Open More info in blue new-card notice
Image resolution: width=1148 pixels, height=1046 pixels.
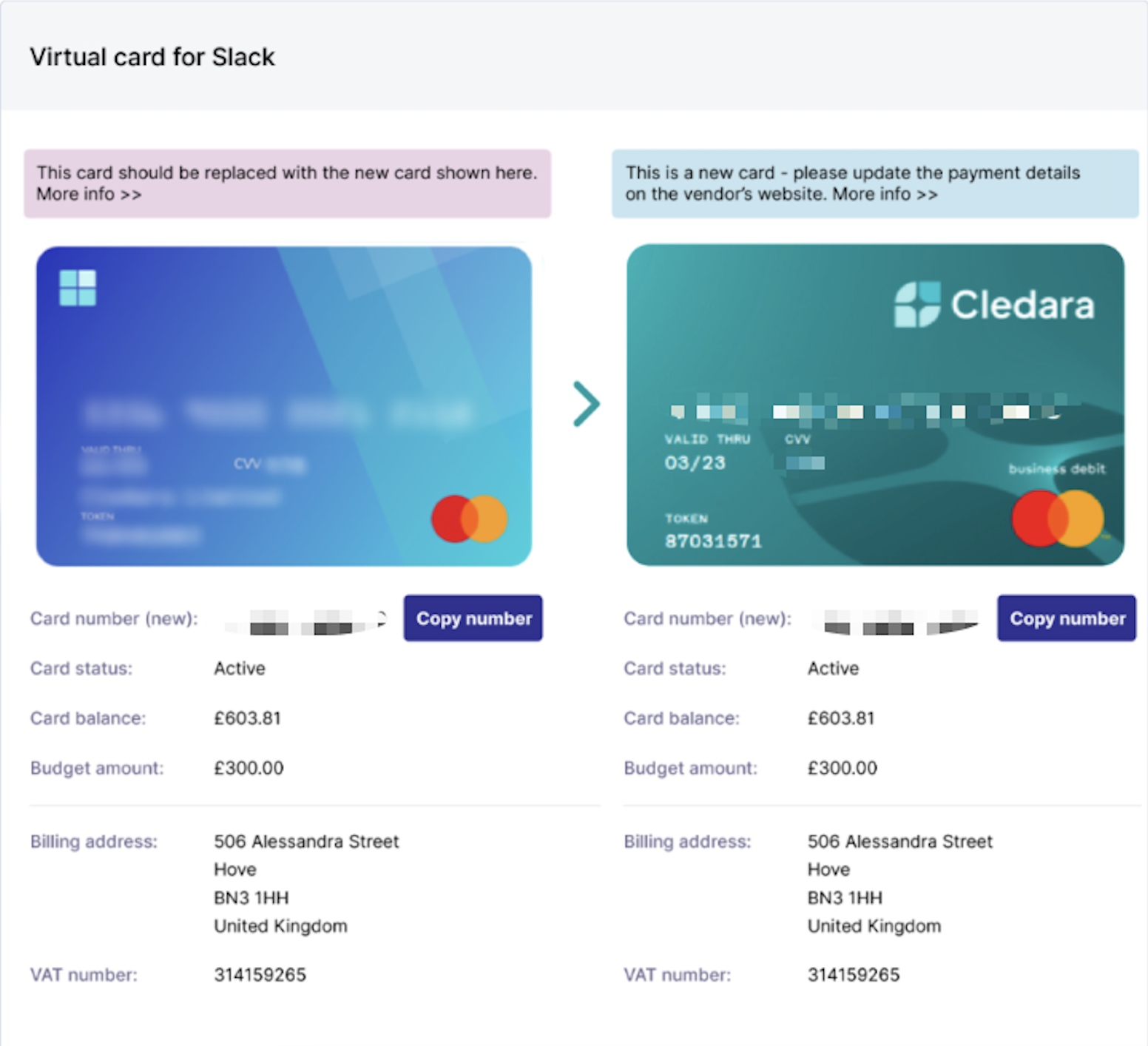[885, 195]
